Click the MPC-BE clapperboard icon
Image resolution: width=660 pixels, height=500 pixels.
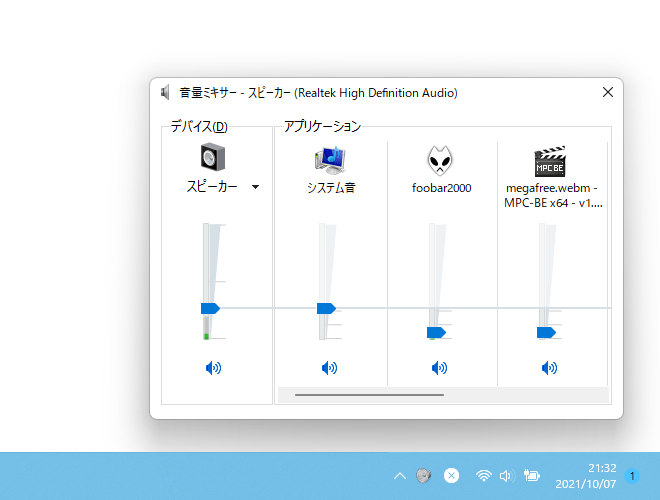point(550,161)
